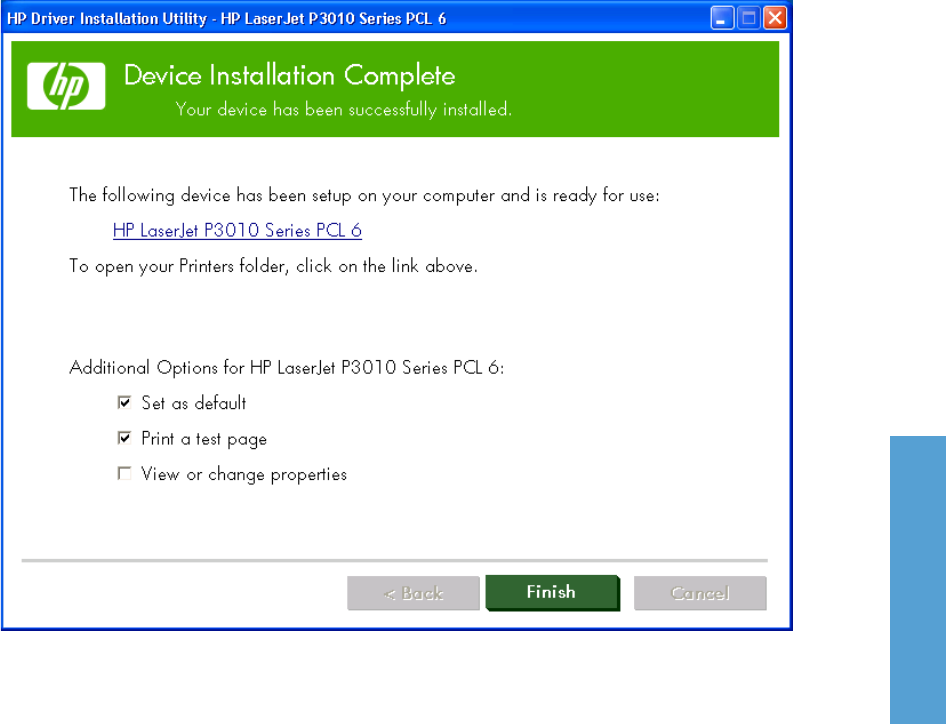Click the disabled Back button
Viewport: 946px width, 724px height.
pyautogui.click(x=413, y=593)
